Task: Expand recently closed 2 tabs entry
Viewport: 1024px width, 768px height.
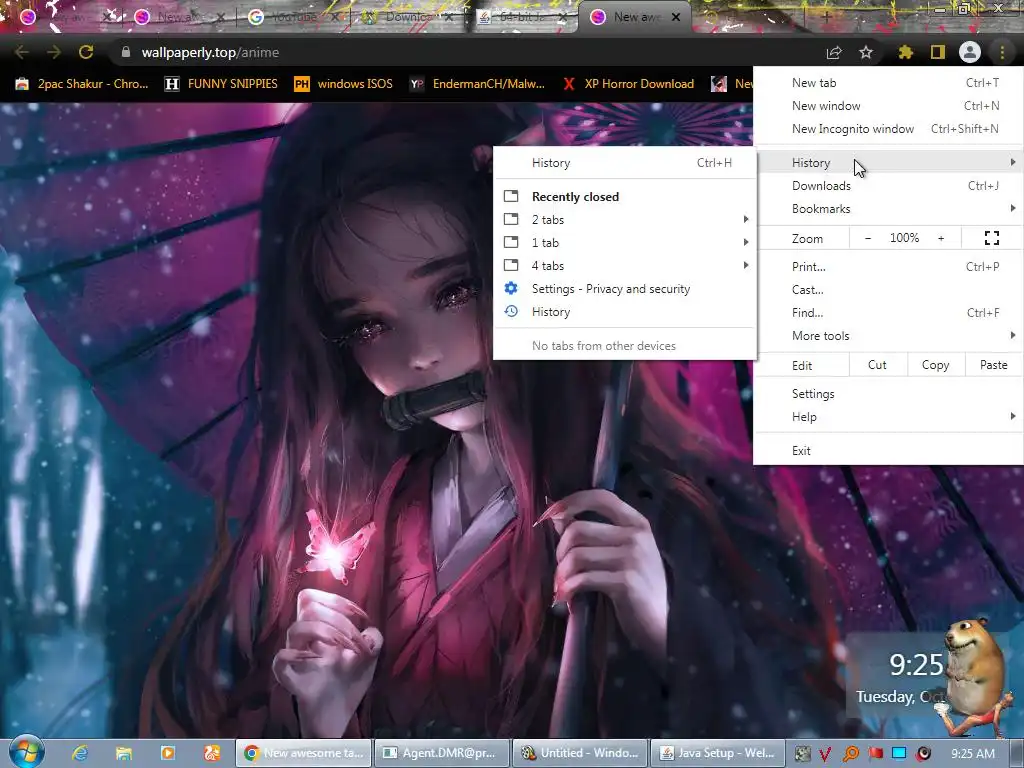Action: [625, 219]
